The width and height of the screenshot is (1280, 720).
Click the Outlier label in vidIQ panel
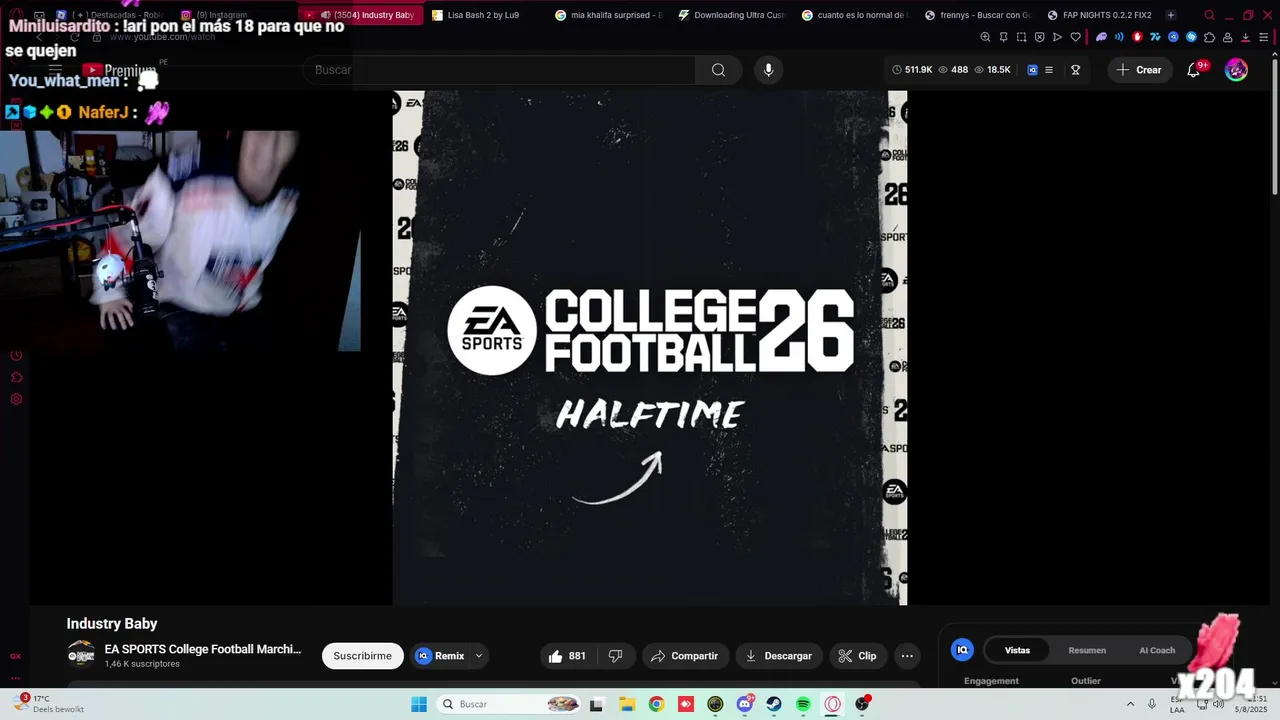[1086, 681]
